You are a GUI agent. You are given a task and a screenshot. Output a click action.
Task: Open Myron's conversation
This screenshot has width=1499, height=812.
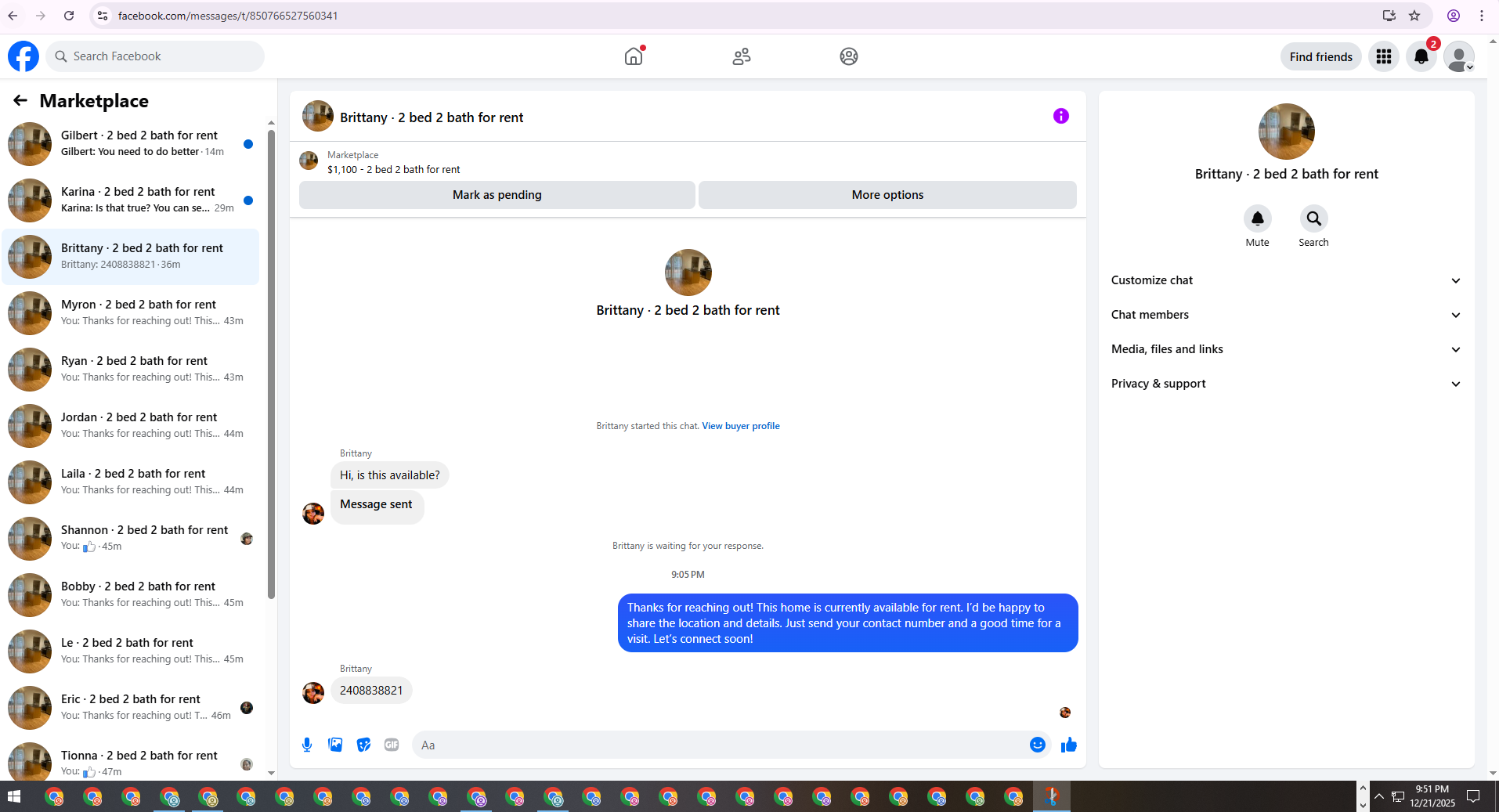pos(131,313)
